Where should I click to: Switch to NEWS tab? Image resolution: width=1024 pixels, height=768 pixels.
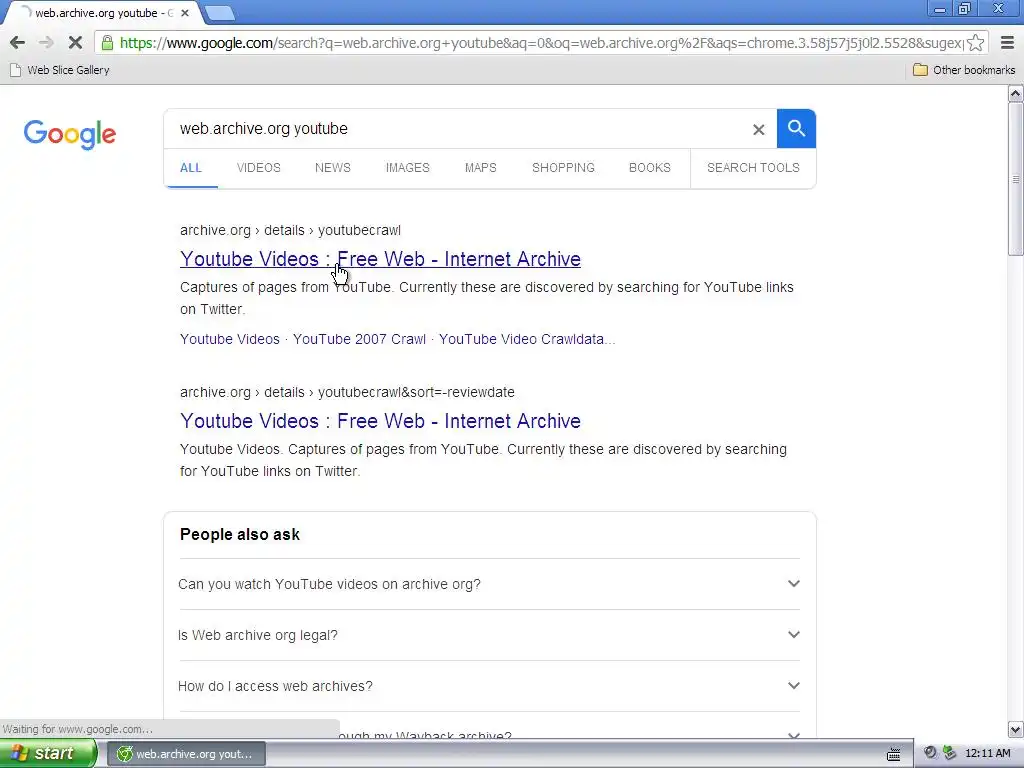[x=333, y=168]
